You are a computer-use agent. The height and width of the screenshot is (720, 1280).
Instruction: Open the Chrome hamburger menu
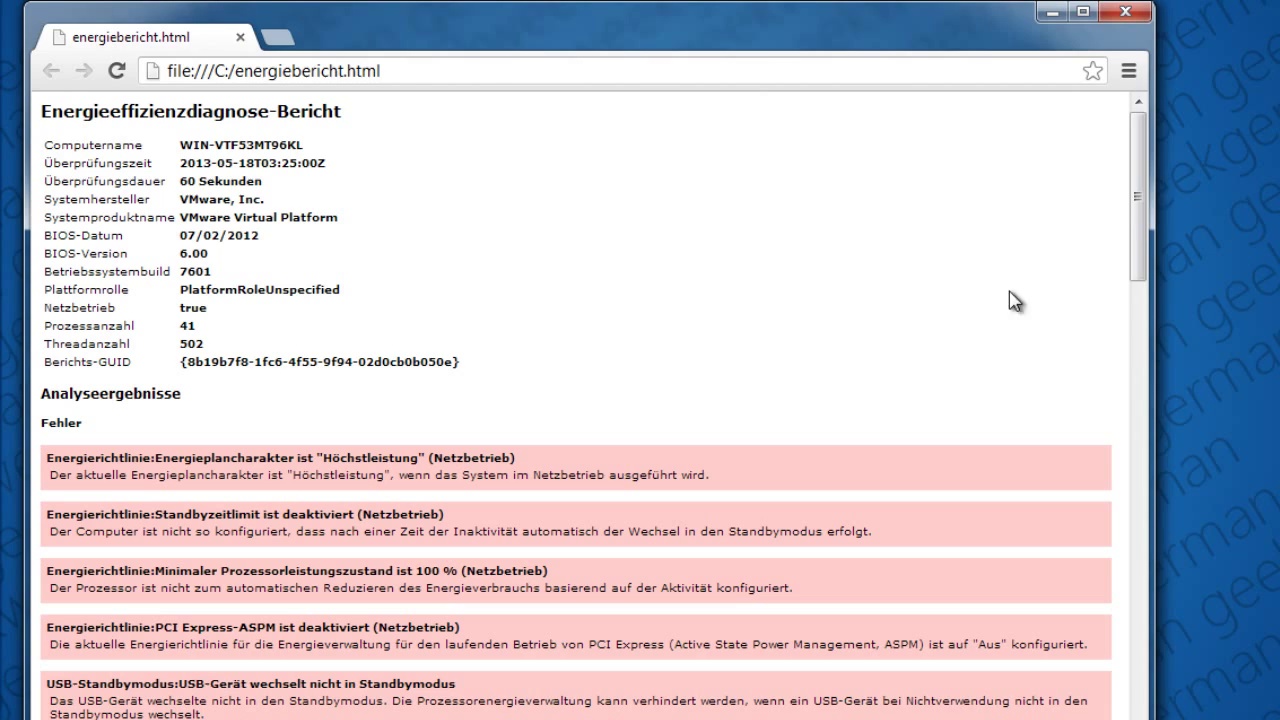point(1129,71)
